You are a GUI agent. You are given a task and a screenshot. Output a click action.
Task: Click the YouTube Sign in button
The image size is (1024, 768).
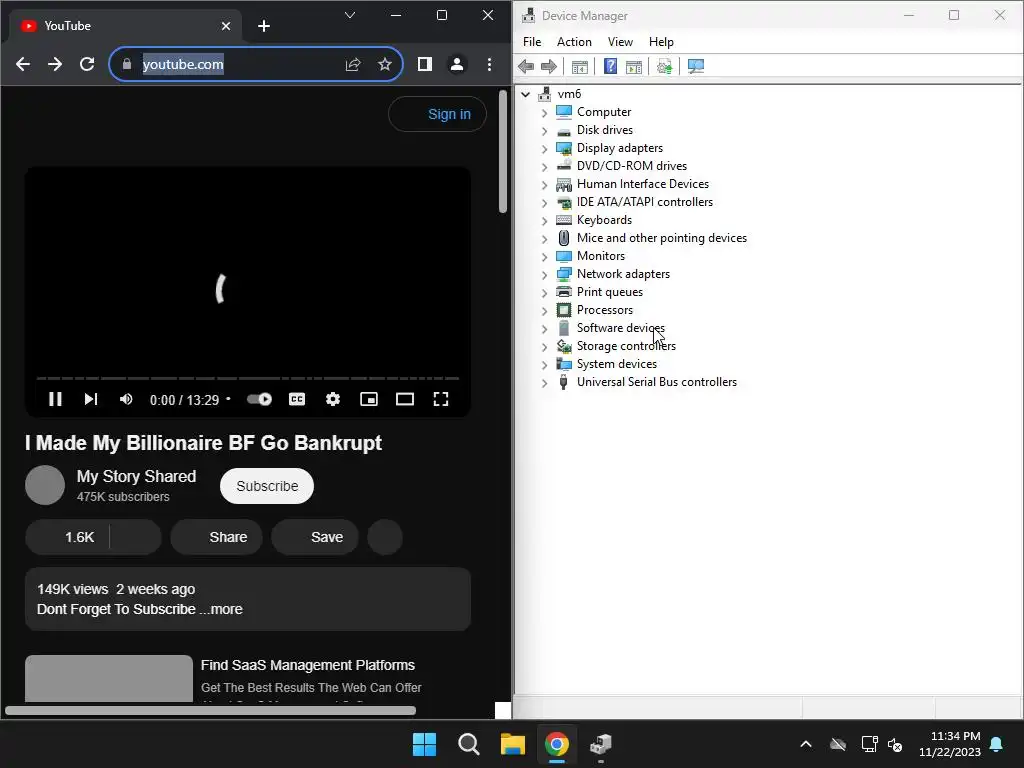point(437,114)
